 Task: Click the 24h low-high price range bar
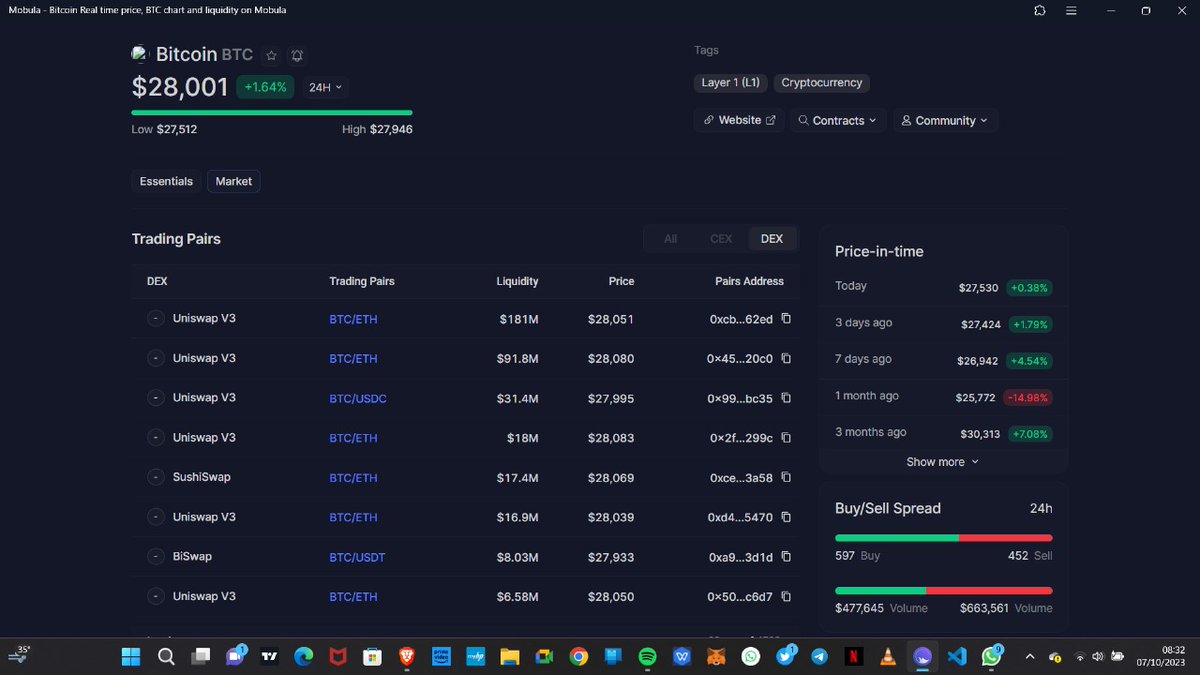272,112
